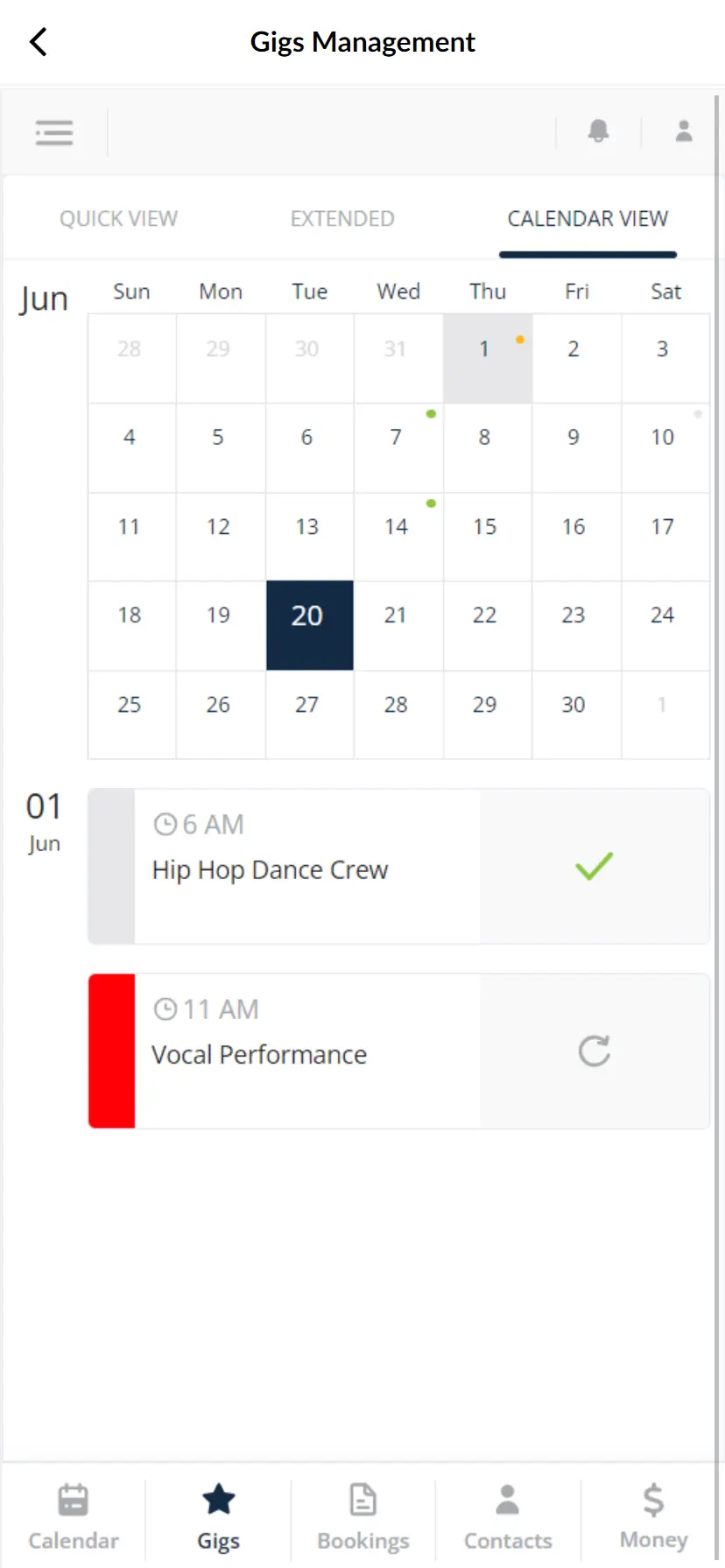Switch to the Extended tab

tap(341, 218)
